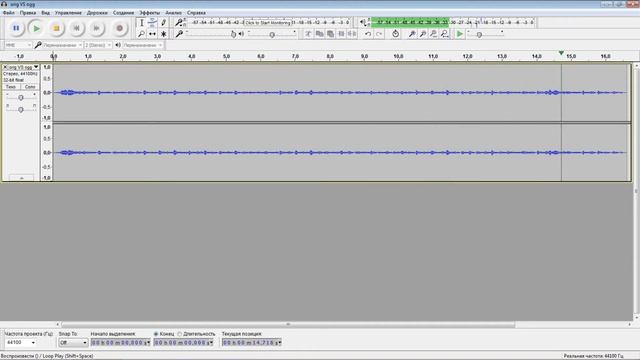
Task: Open the Справка menu
Action: [x=196, y=13]
